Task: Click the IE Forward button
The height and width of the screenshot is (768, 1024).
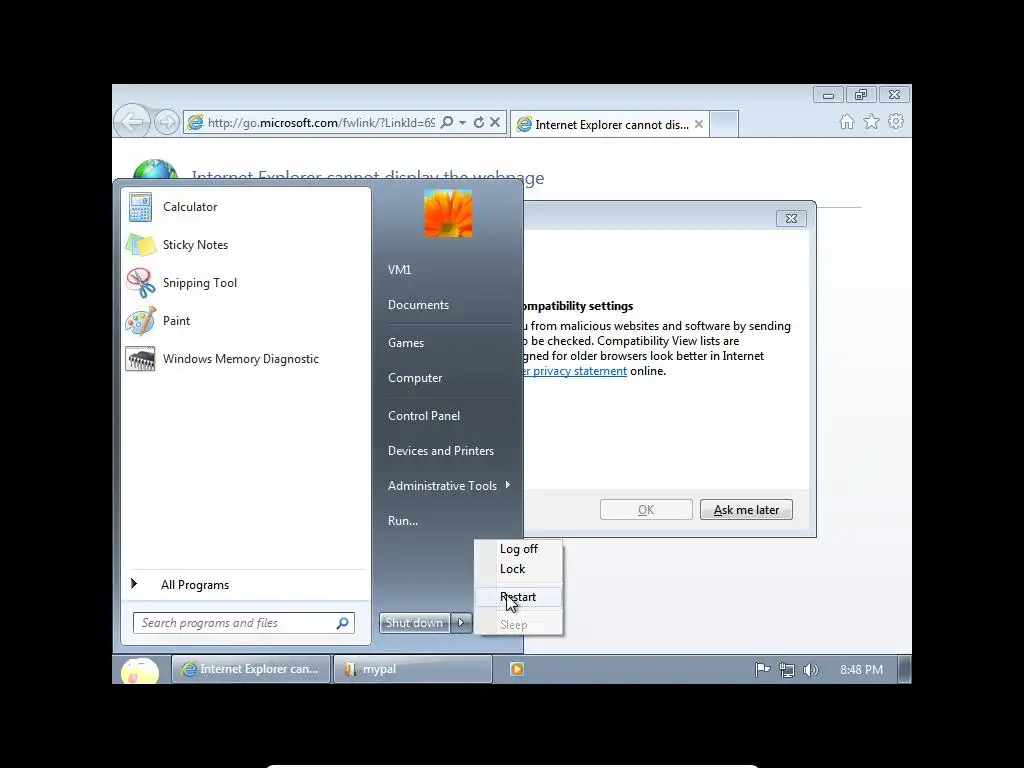Action: coord(167,122)
